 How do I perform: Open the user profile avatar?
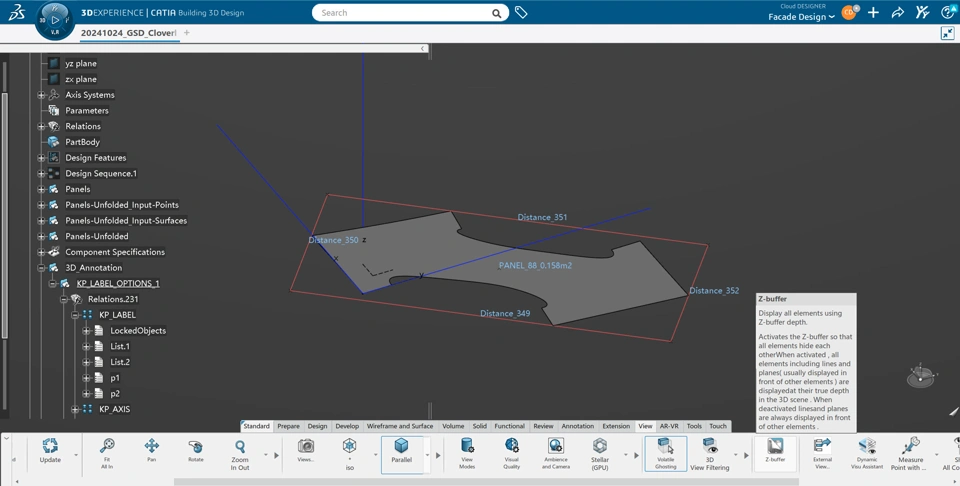(x=850, y=12)
